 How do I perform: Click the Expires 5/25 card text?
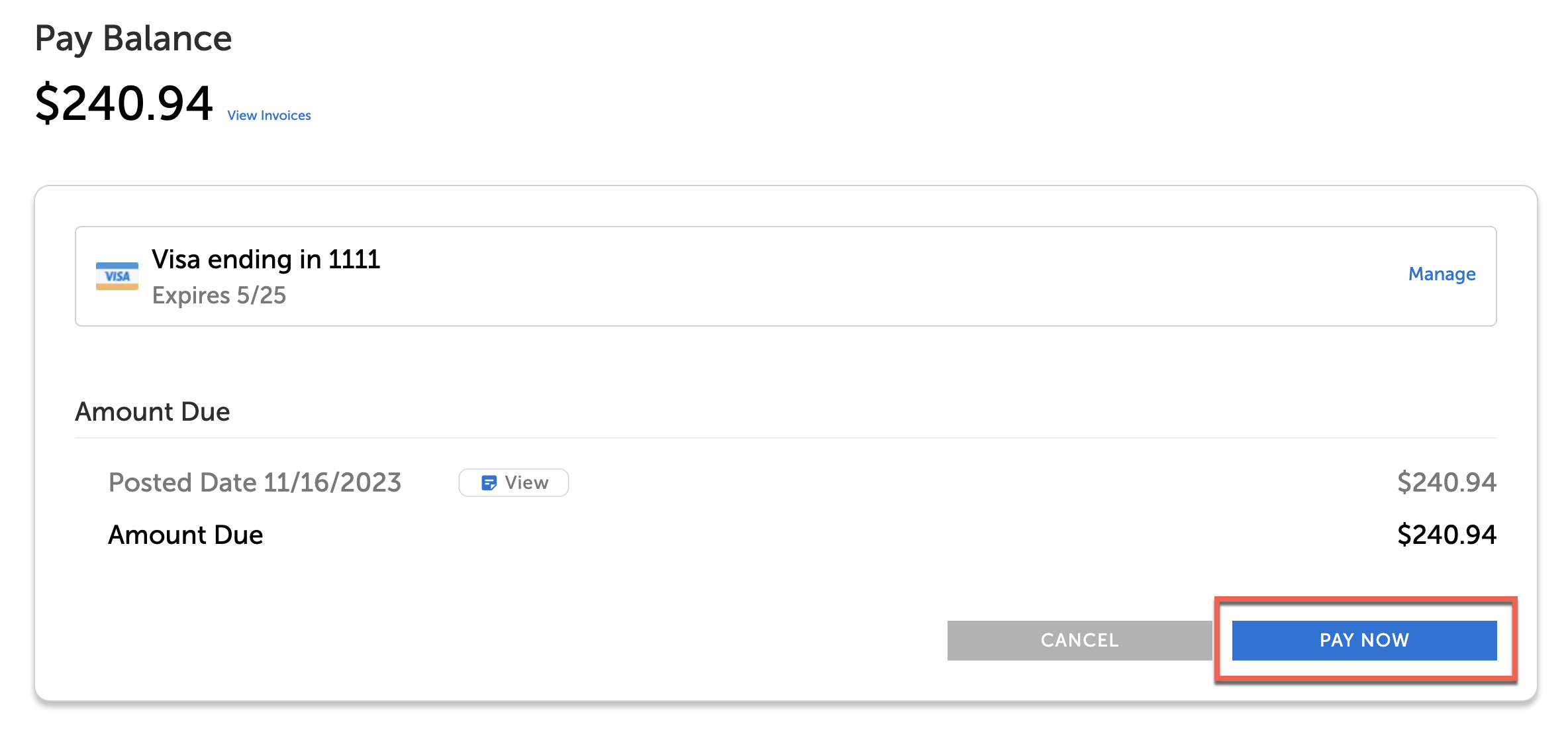click(x=219, y=295)
